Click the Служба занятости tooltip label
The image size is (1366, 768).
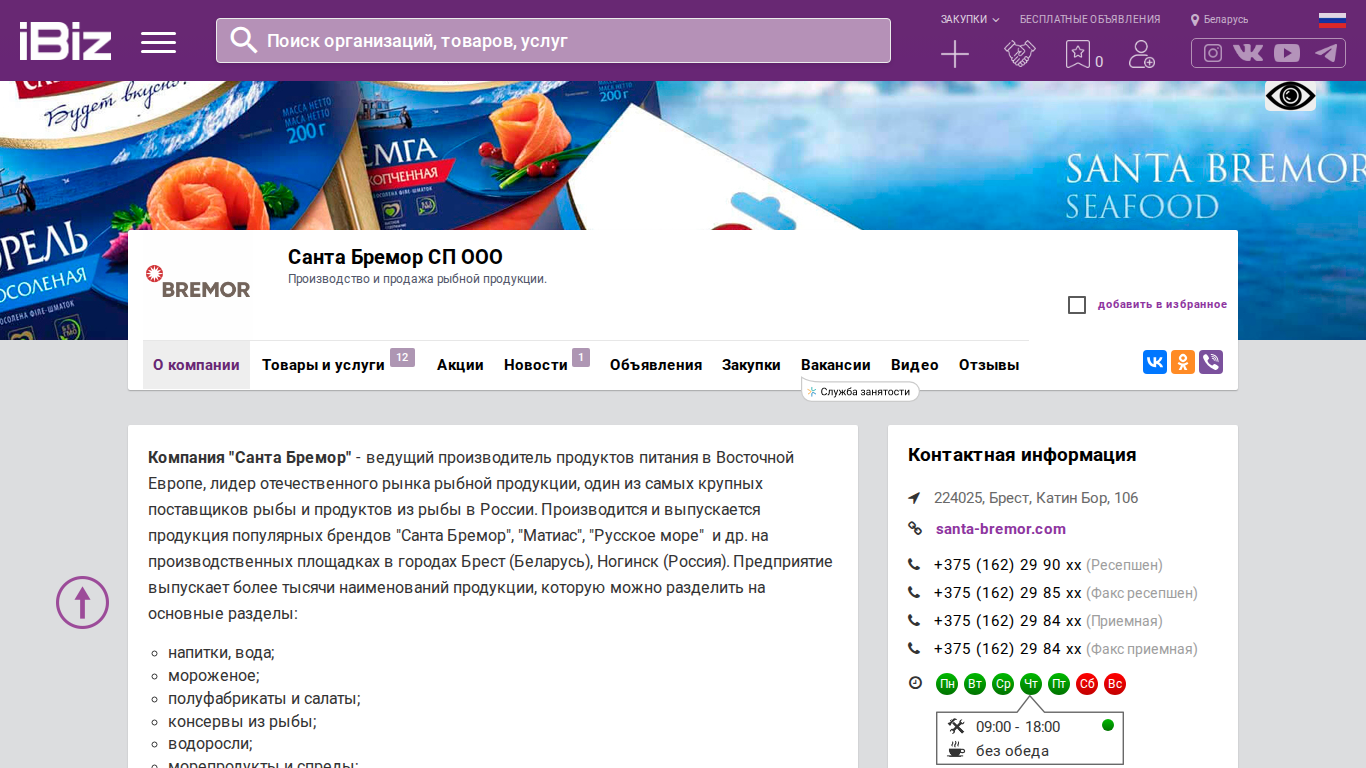point(860,392)
